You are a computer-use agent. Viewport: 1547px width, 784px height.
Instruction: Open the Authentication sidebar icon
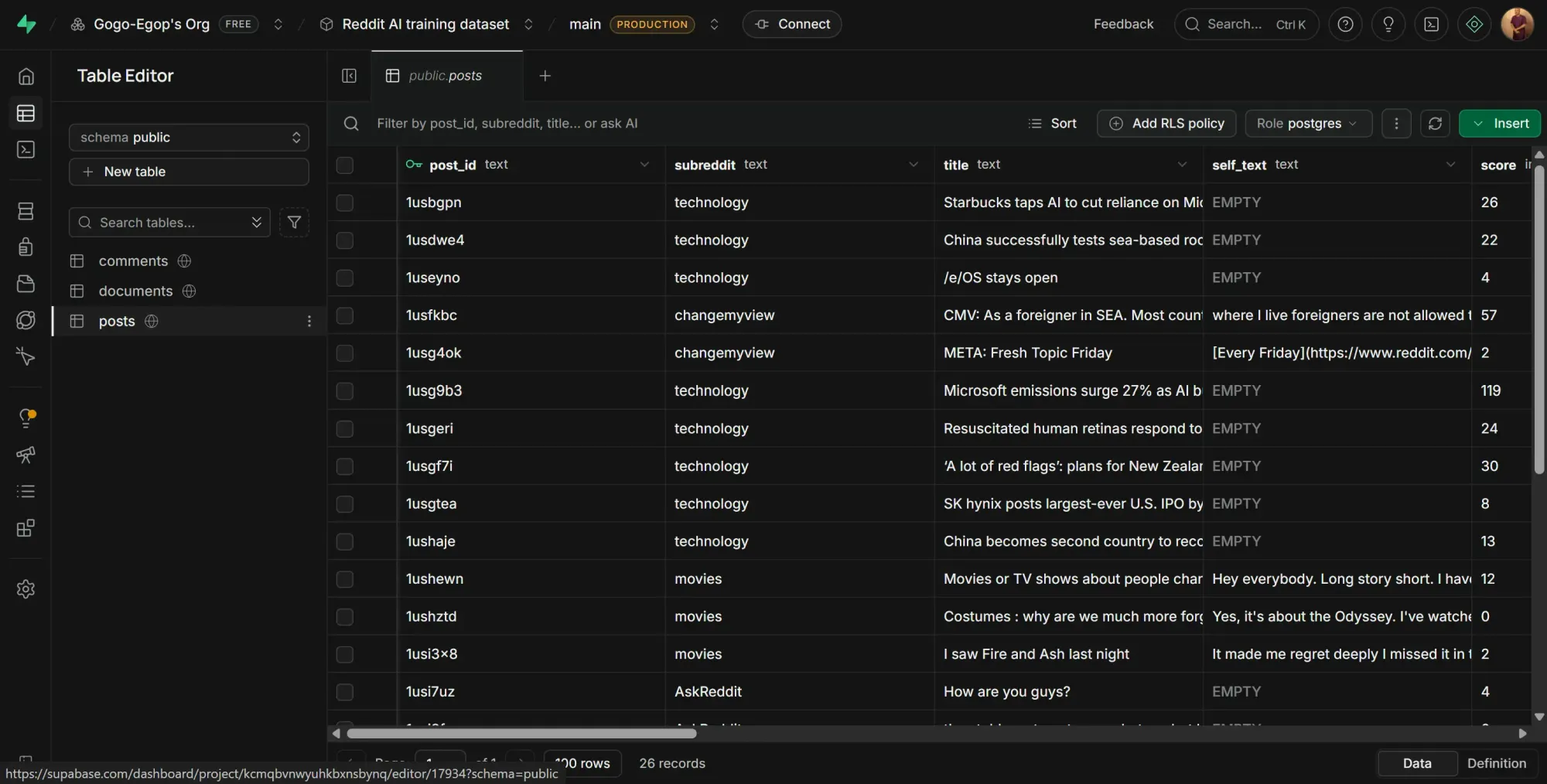(26, 247)
